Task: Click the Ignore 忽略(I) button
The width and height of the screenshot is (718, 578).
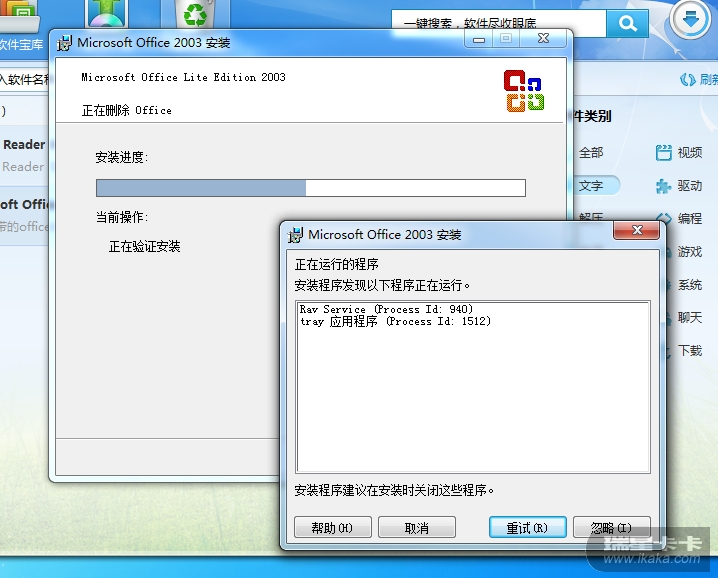Action: (x=611, y=528)
